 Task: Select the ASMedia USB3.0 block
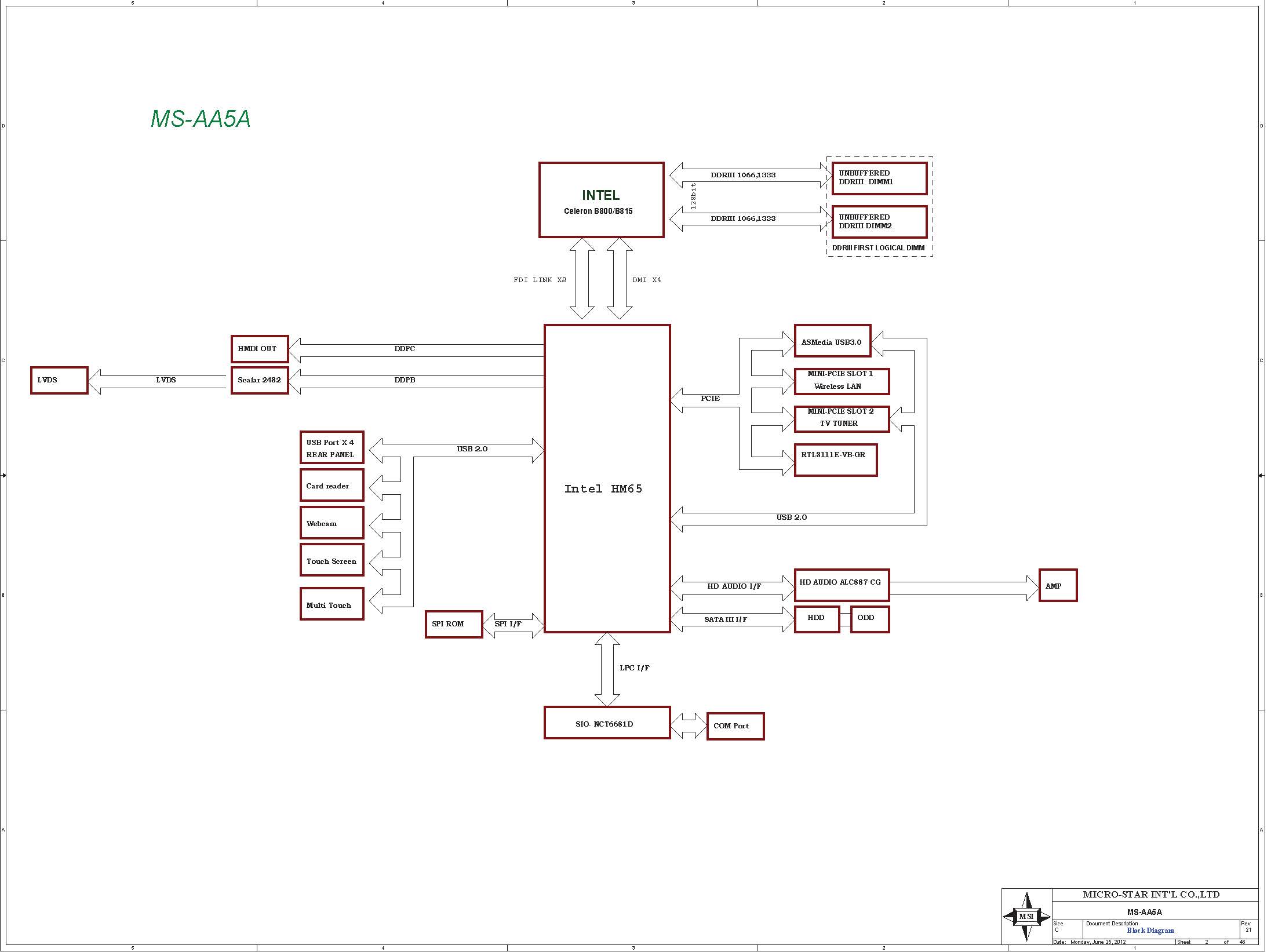click(x=832, y=341)
